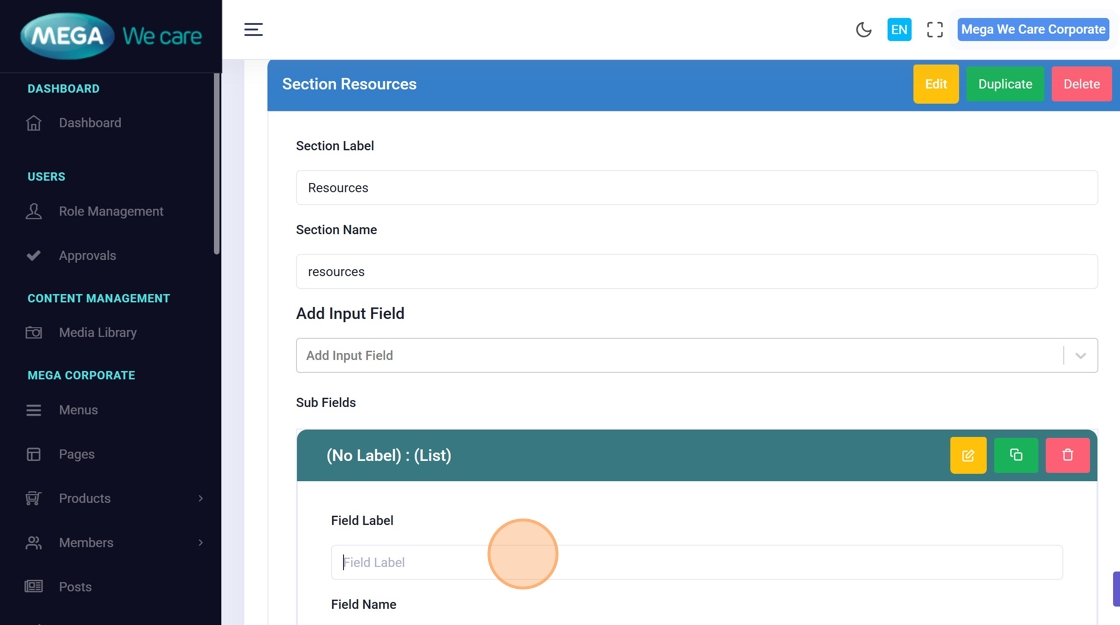
Task: Click the yellow edit icon on List subfield
Action: pyautogui.click(x=968, y=455)
